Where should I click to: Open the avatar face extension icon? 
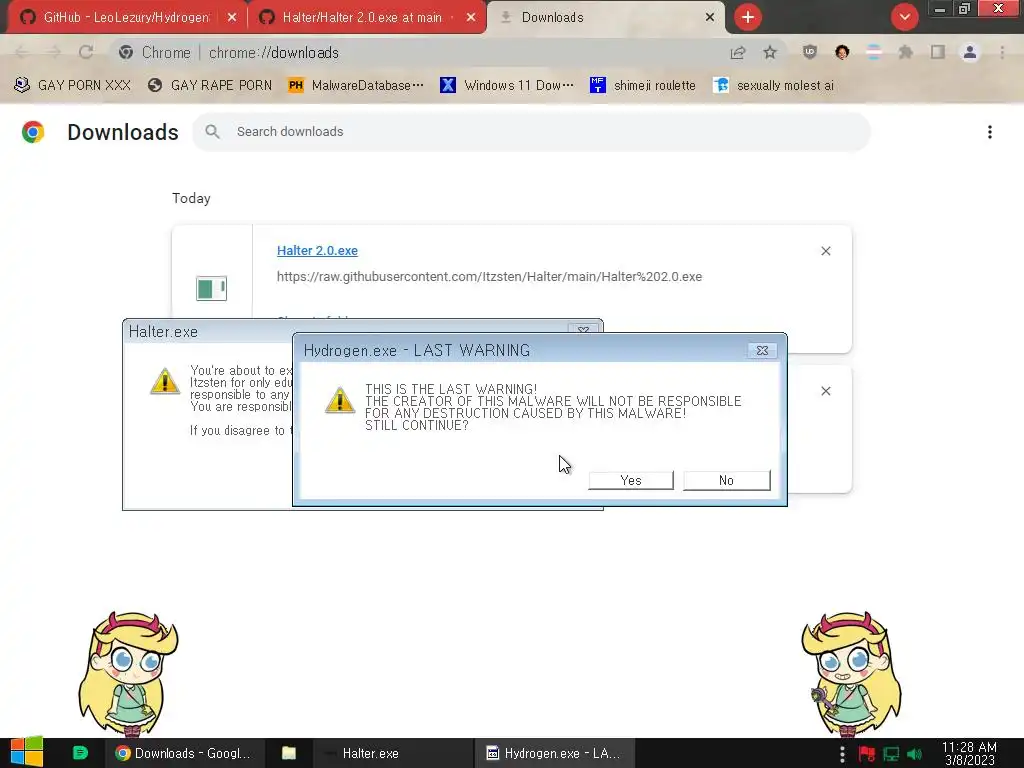(842, 52)
